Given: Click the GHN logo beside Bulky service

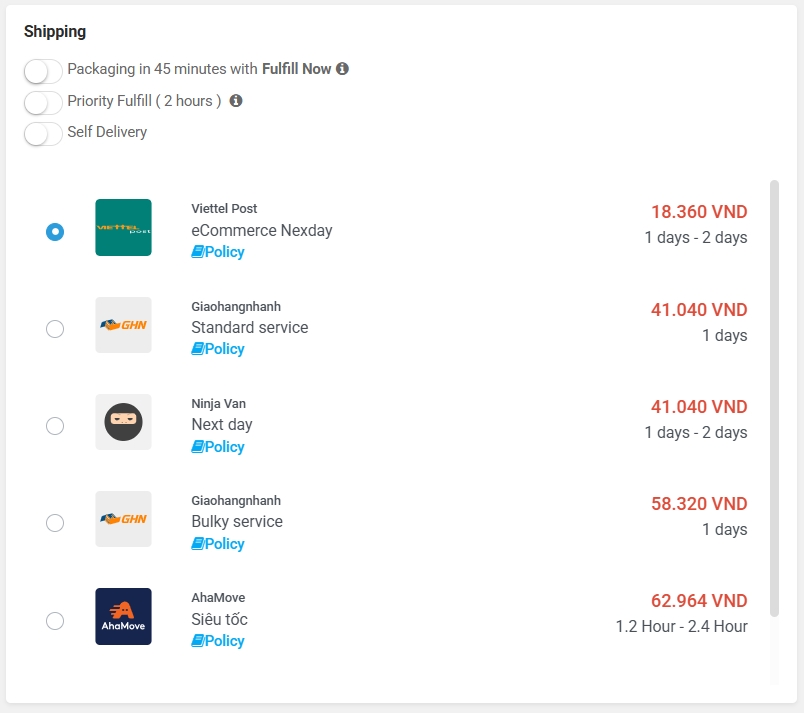Looking at the screenshot, I should pos(123,519).
